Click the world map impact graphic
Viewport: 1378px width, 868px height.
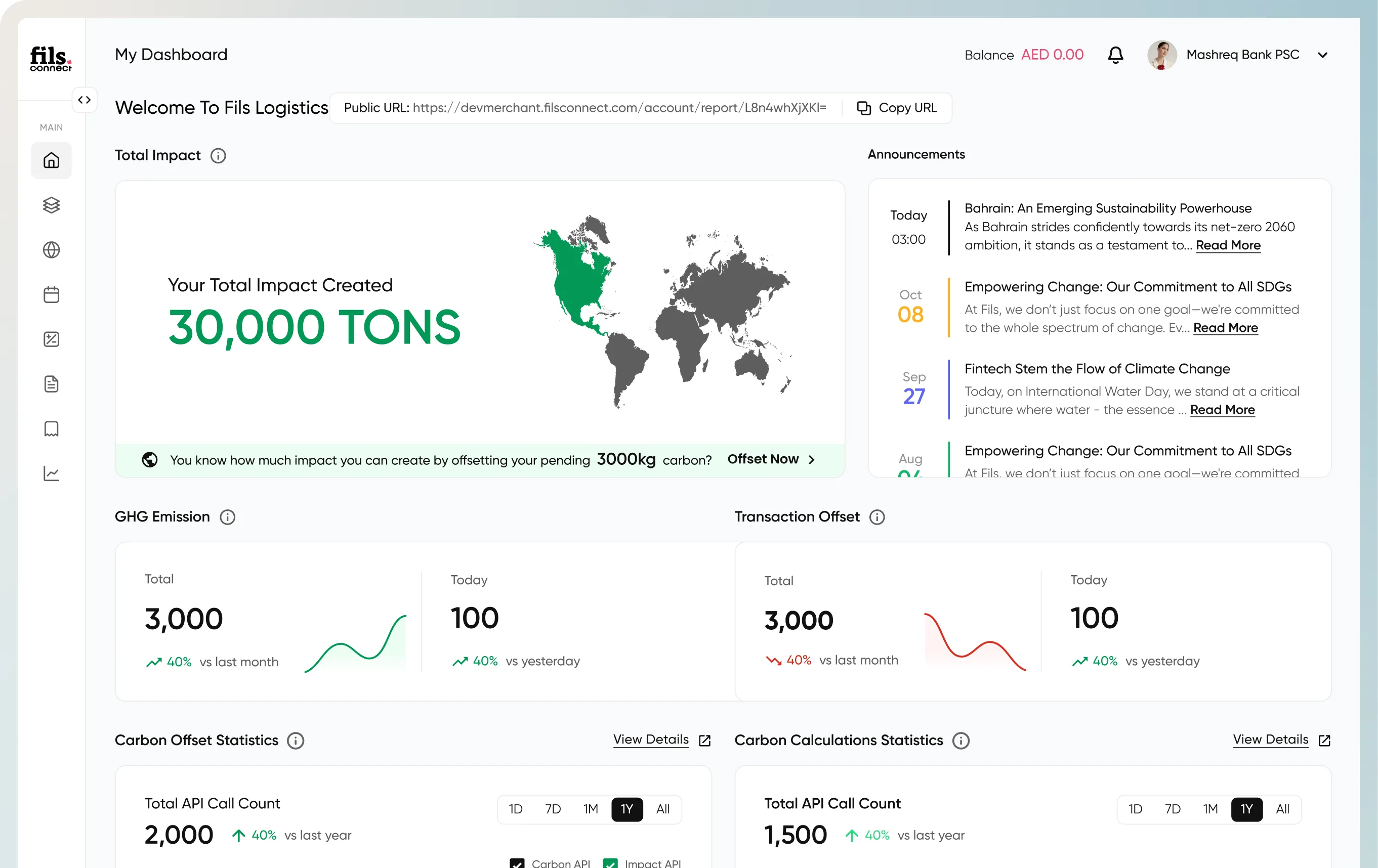pos(662,312)
